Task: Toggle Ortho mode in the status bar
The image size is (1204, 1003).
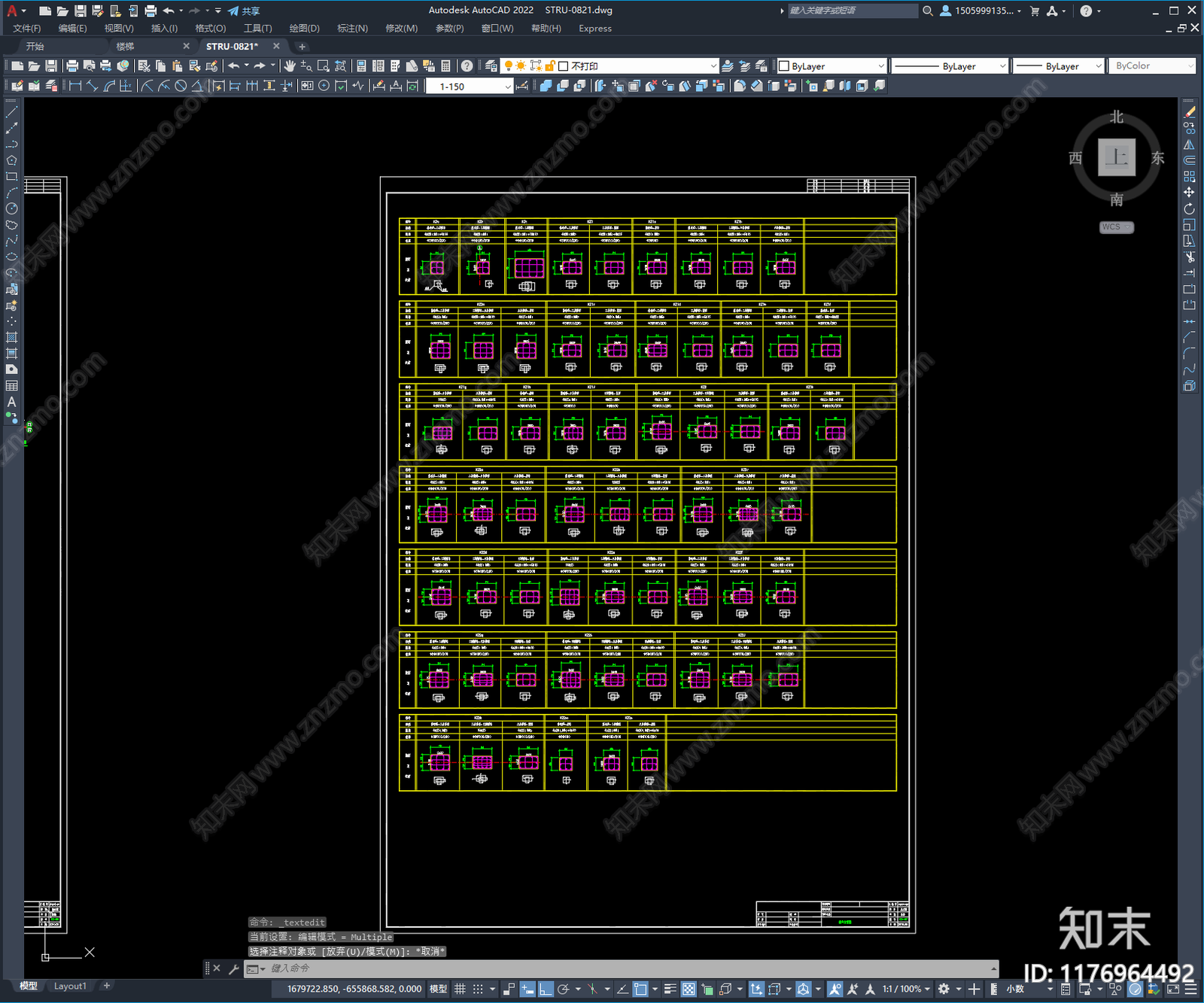Action: 546,989
